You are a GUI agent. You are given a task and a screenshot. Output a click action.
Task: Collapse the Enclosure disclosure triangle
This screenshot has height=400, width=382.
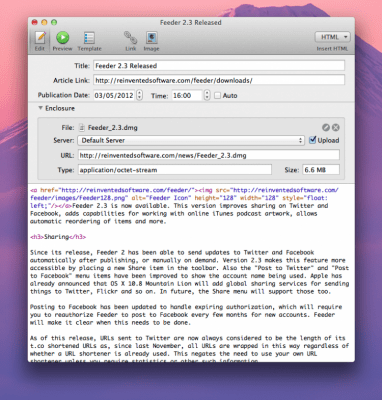(40, 108)
